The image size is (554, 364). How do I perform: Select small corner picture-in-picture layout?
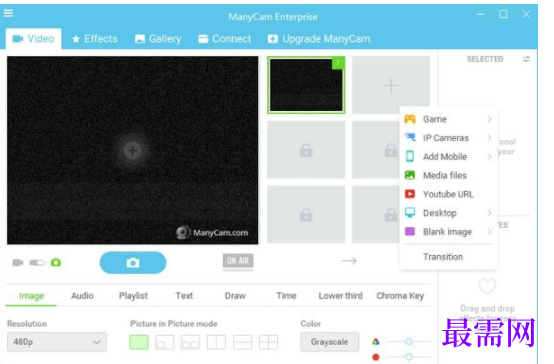coord(165,342)
